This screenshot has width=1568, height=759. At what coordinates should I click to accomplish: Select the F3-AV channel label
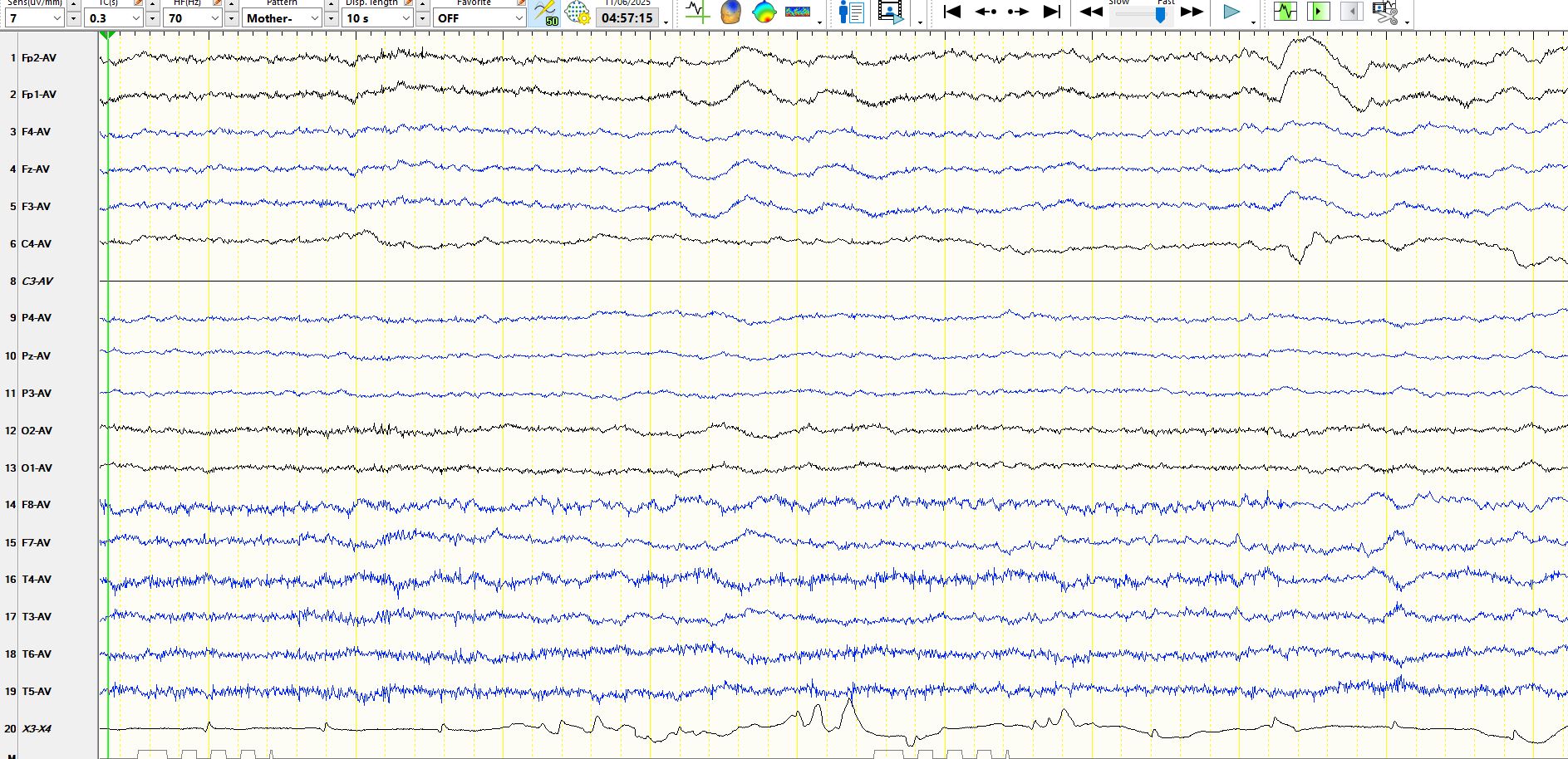click(x=36, y=207)
